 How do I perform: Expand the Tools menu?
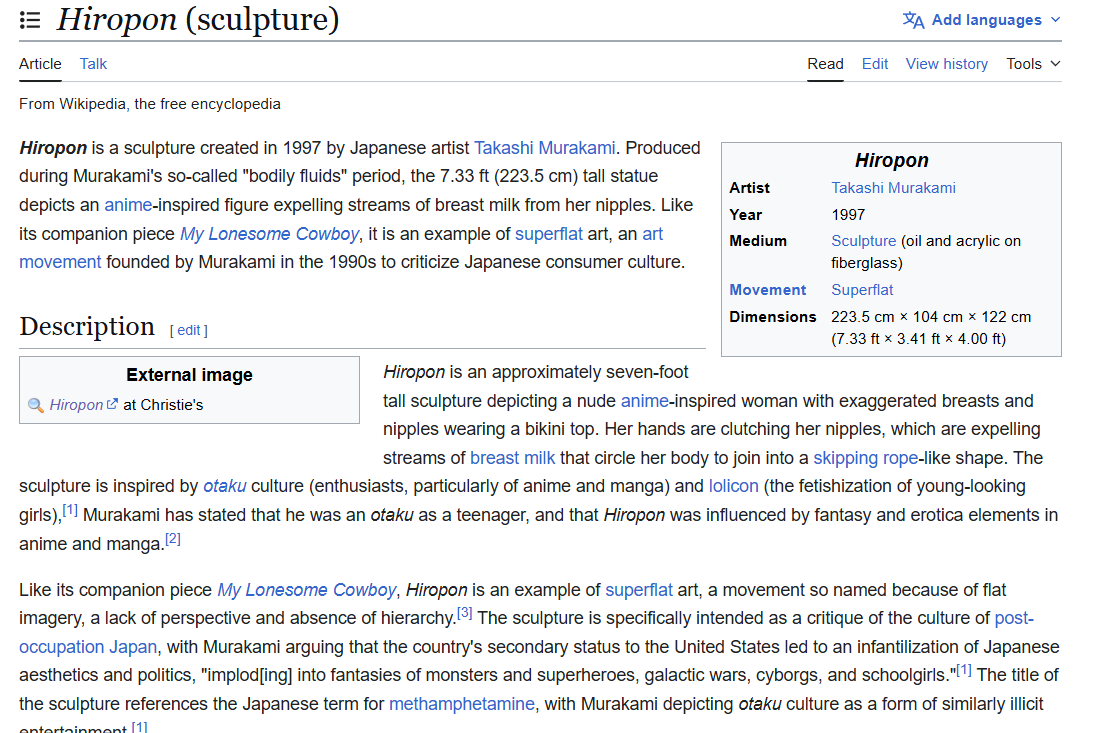coord(1033,64)
